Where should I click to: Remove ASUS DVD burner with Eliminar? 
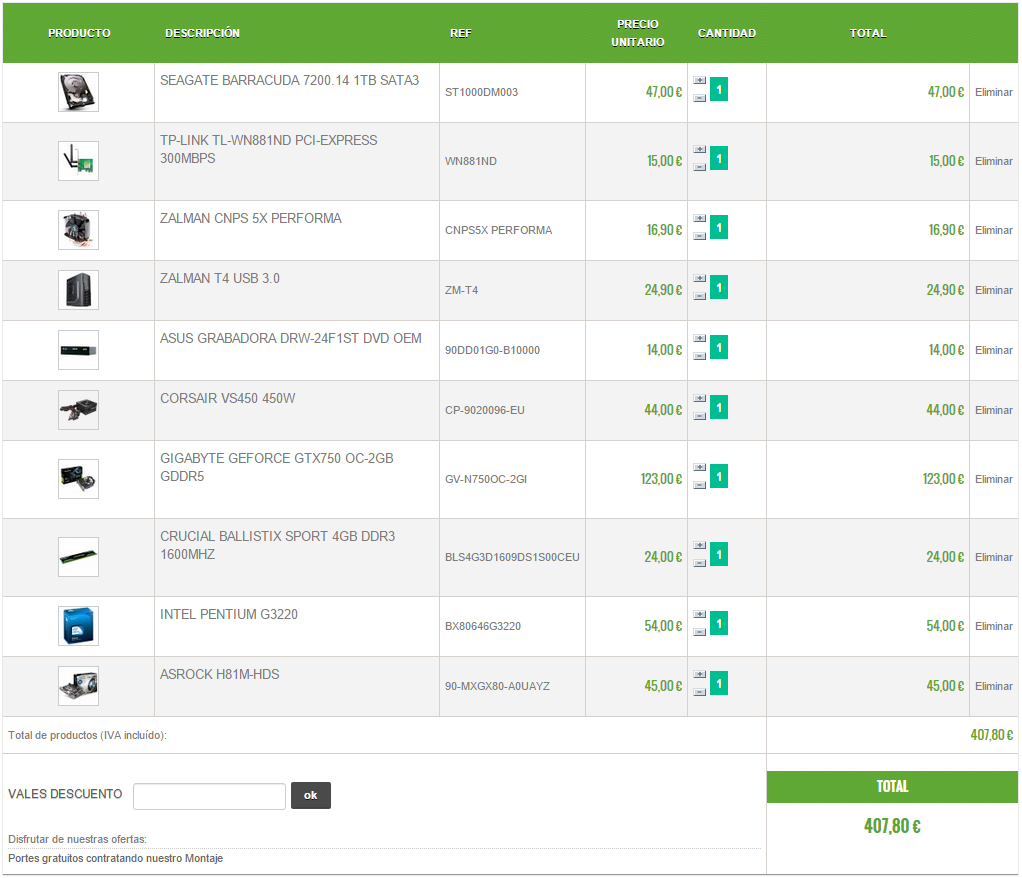point(993,351)
